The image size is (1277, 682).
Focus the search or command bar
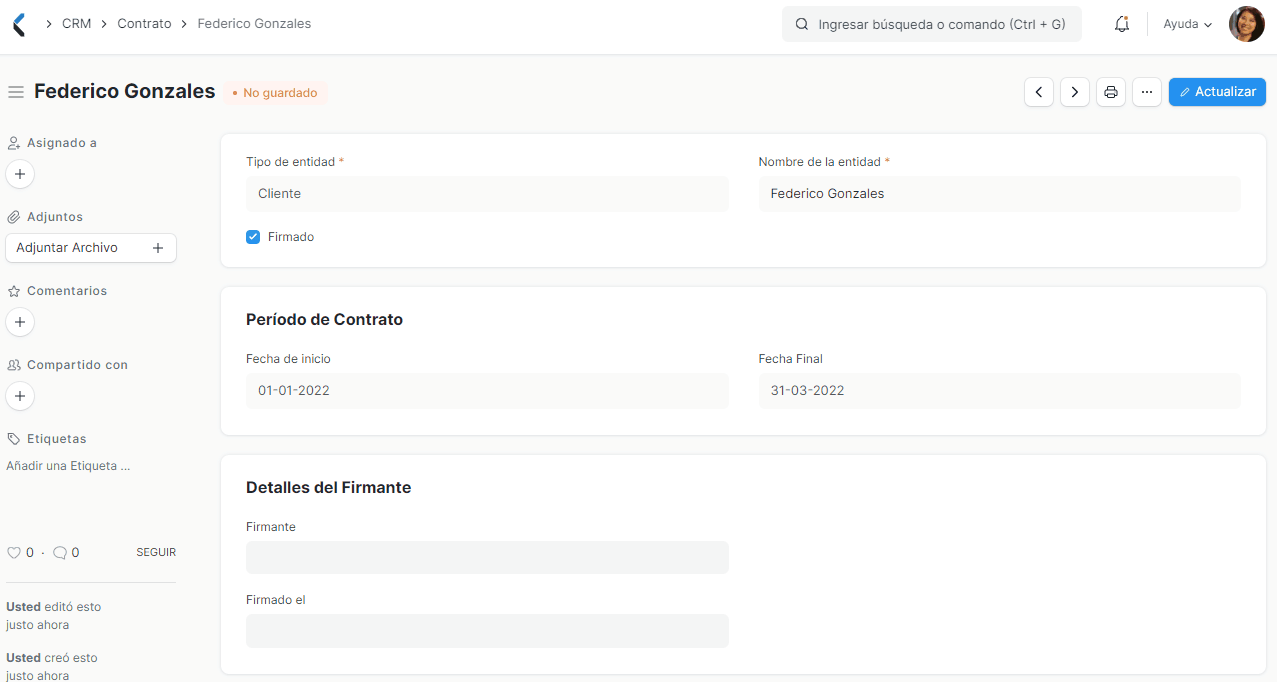point(932,24)
